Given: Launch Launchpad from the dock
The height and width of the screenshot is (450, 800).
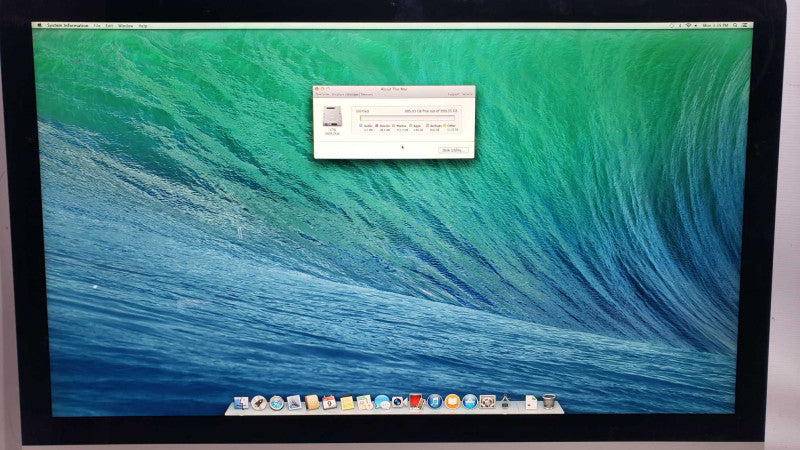Looking at the screenshot, I should [x=259, y=403].
